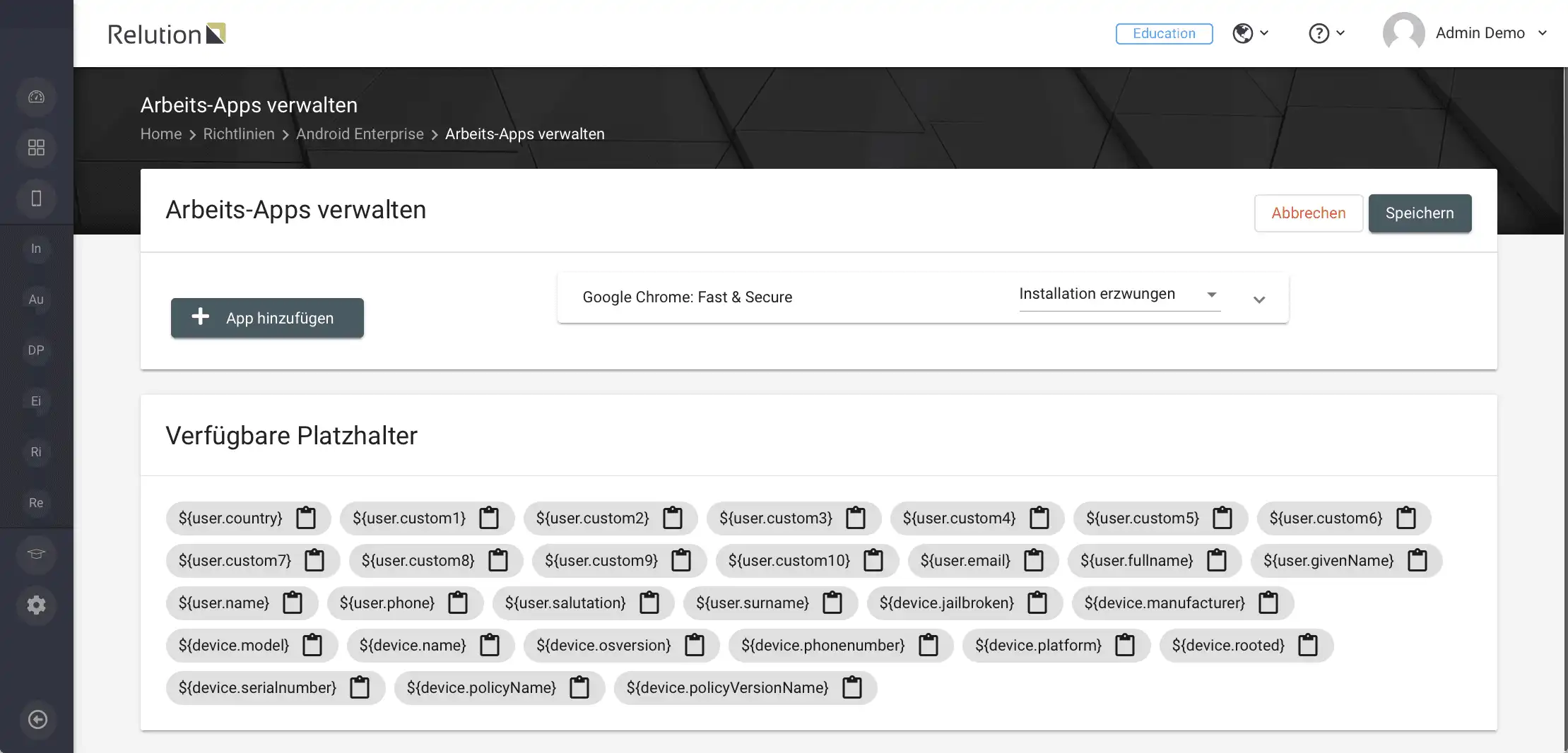Open the devices phone sidebar icon
The width and height of the screenshot is (1568, 753).
[36, 198]
